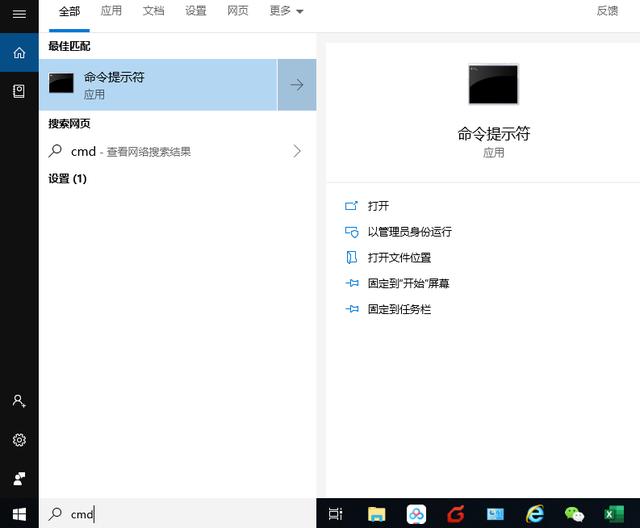The width and height of the screenshot is (640, 528).
Task: Launch Internet Explorer from taskbar
Action: 535,514
